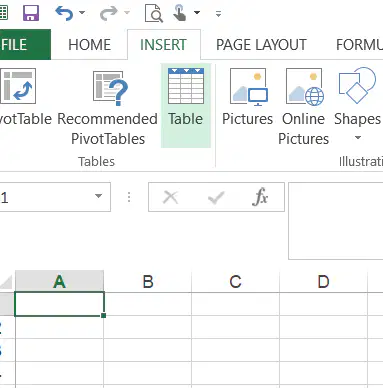Insert Pictures from this device

click(x=248, y=97)
